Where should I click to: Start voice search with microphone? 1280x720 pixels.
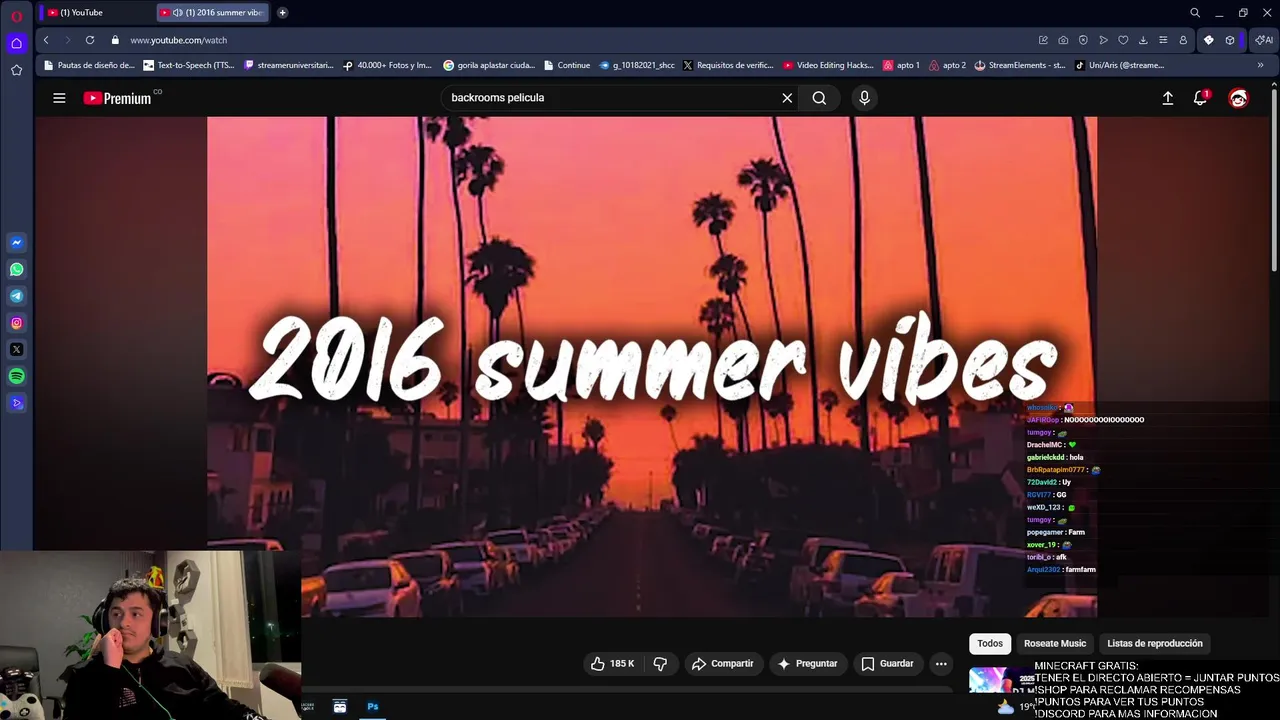[x=864, y=98]
